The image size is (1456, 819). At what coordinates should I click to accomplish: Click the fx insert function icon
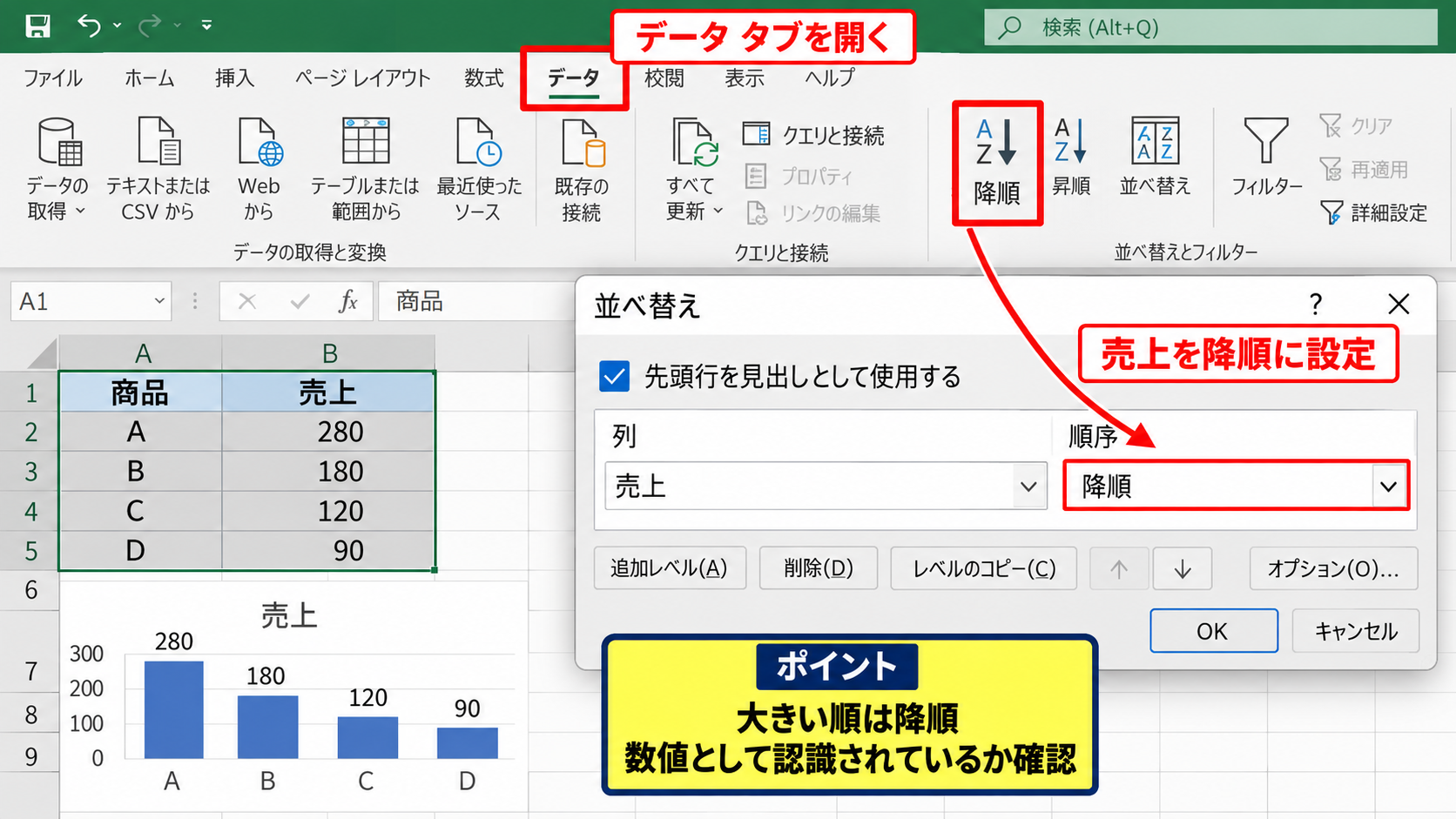click(347, 301)
